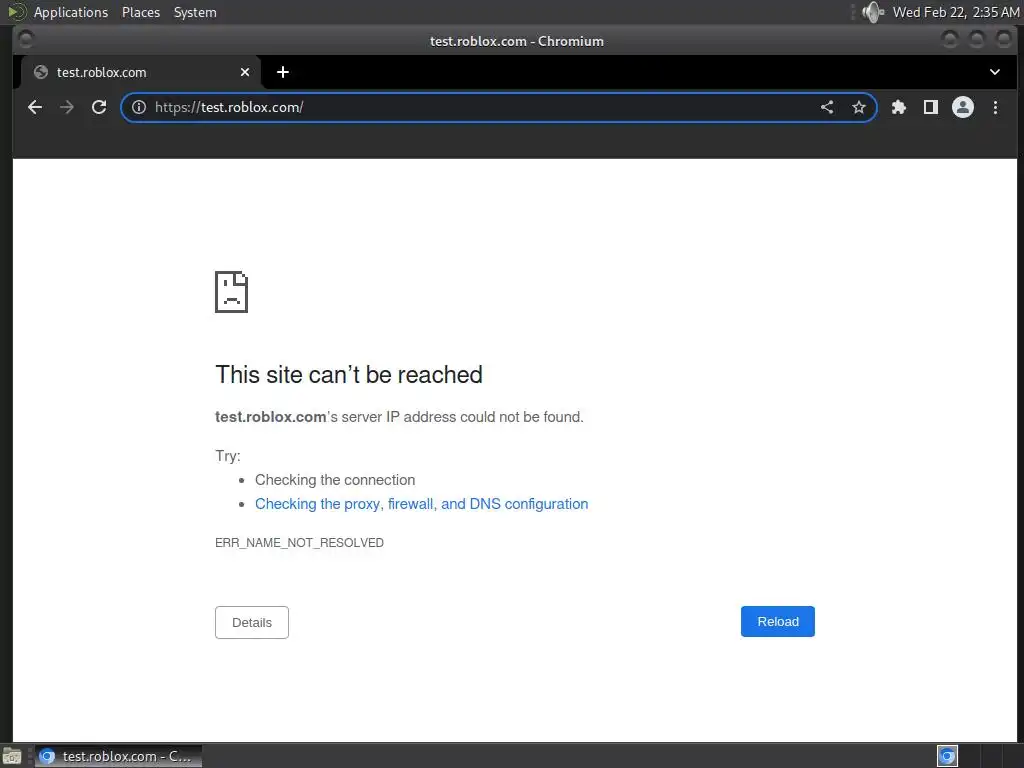Click ERR_NAME_NOT_RESOLVED error code text
Viewport: 1024px width, 768px height.
[299, 543]
